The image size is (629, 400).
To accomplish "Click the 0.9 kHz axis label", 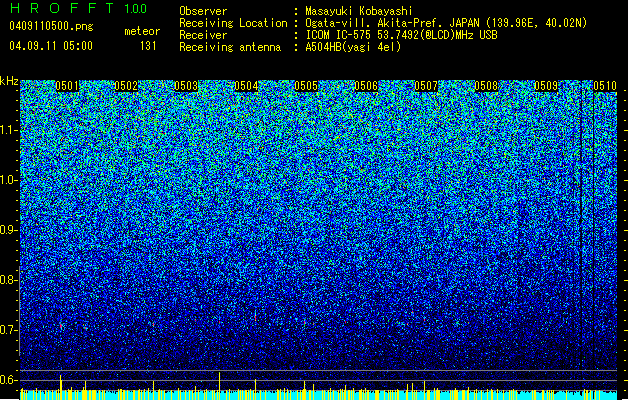I will point(9,230).
